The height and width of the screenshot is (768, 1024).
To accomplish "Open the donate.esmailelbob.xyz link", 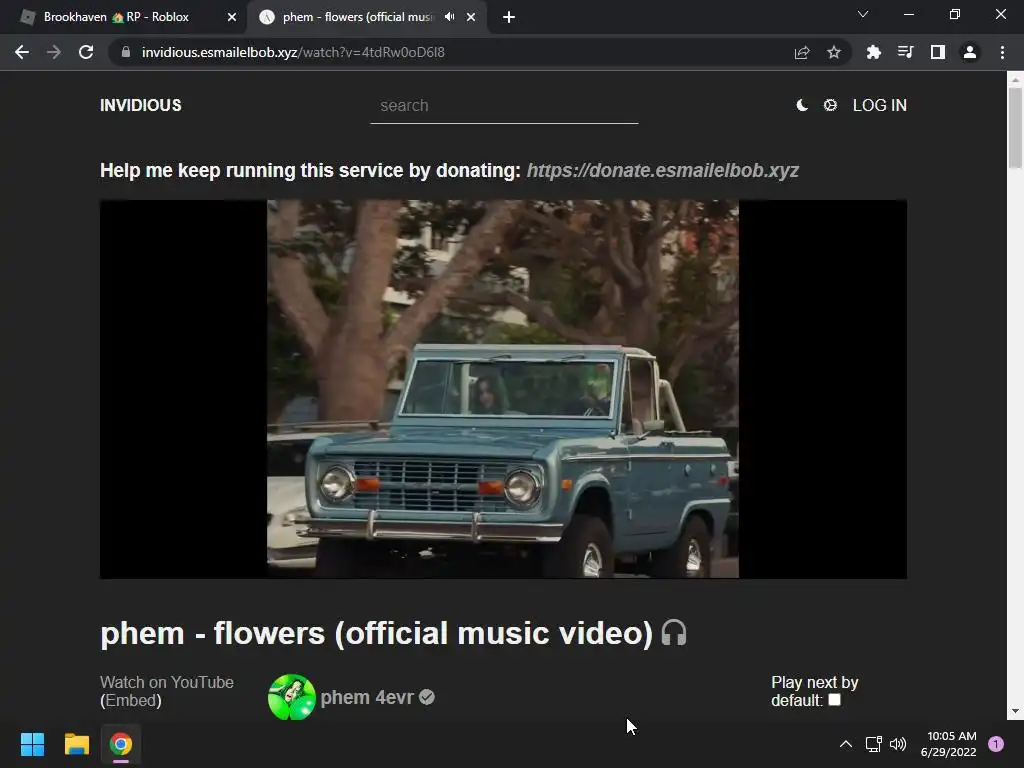I will (x=662, y=170).
